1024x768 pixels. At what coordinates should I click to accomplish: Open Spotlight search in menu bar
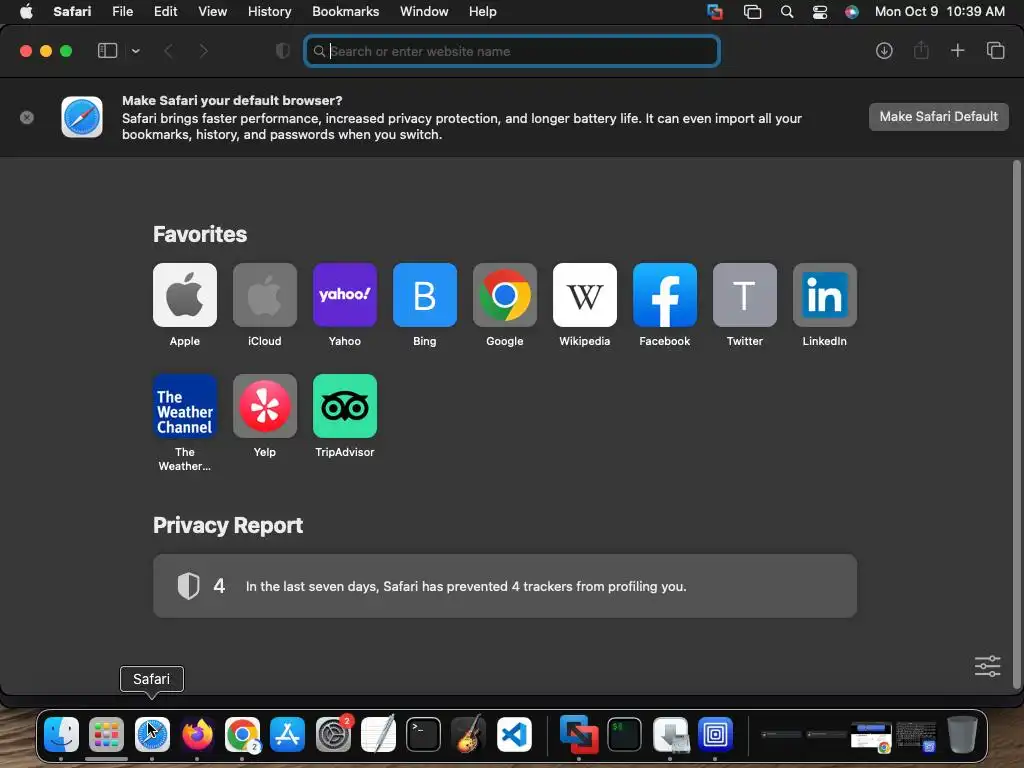coord(787,11)
